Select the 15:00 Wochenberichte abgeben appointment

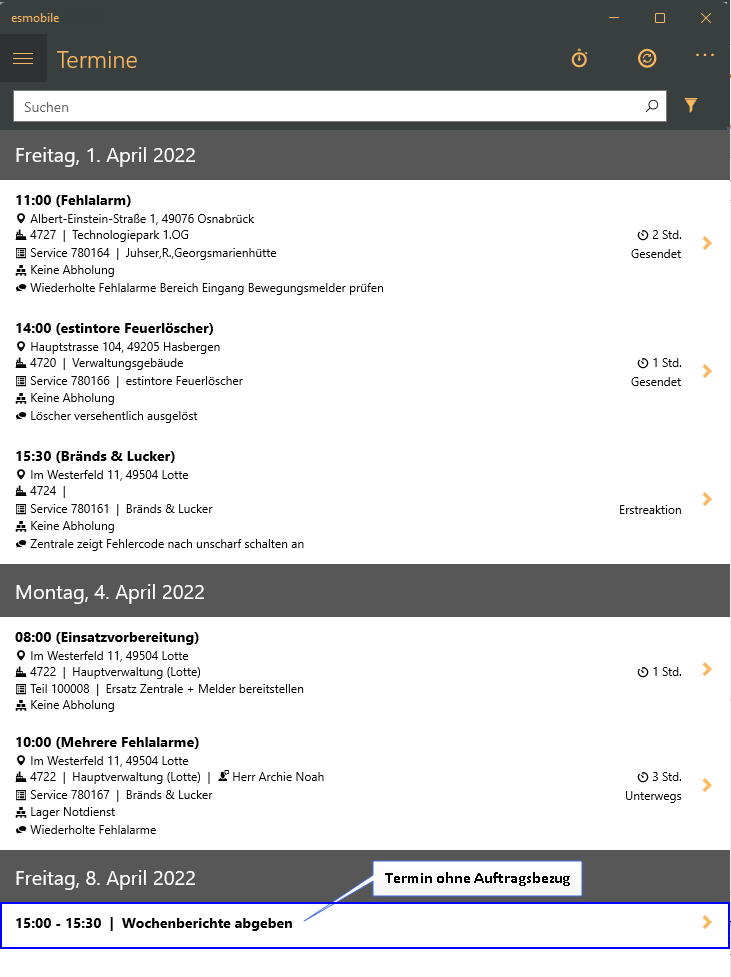[365, 925]
